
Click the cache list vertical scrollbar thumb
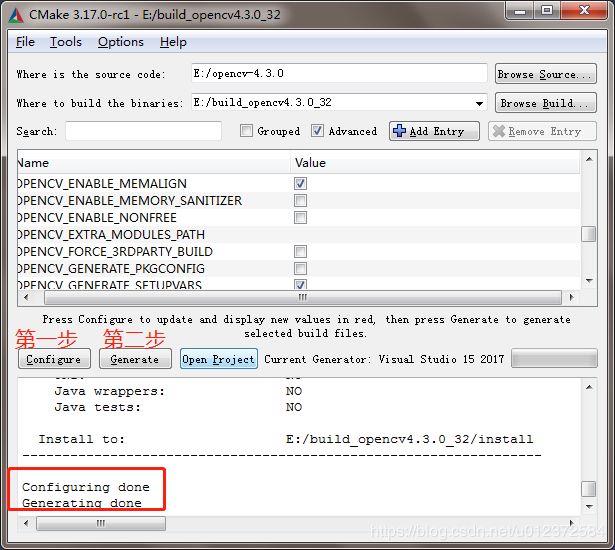[589, 234]
